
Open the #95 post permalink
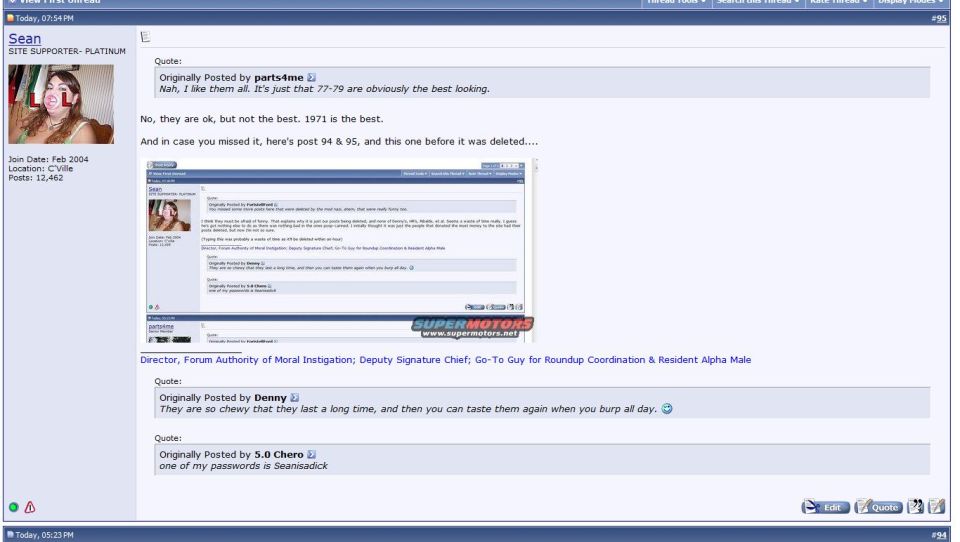tap(939, 18)
